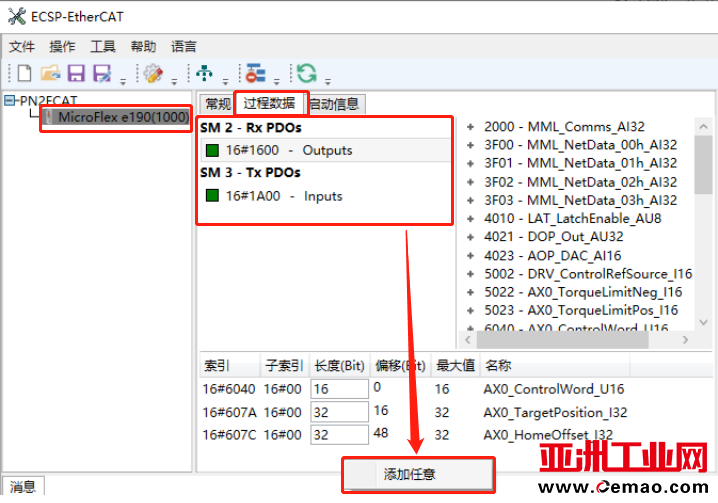Click length field for 16#607C row
The height and width of the screenshot is (503, 718).
339,435
